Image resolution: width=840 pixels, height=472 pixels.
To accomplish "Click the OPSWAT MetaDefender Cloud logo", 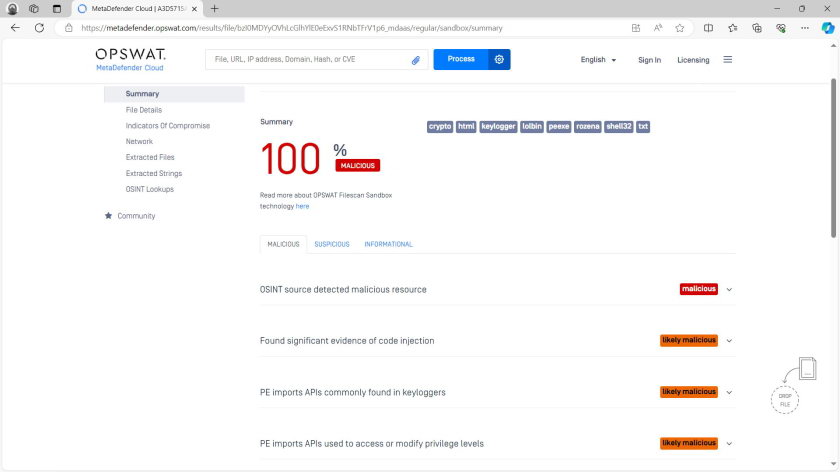I will pyautogui.click(x=130, y=59).
